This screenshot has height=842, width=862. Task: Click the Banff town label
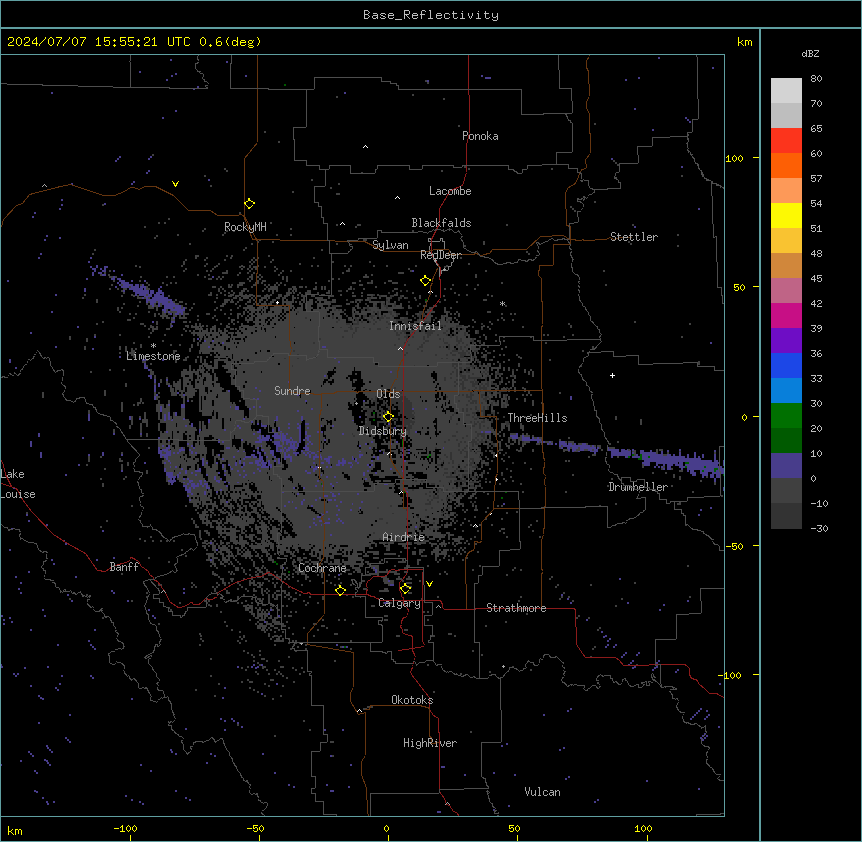(x=124, y=567)
